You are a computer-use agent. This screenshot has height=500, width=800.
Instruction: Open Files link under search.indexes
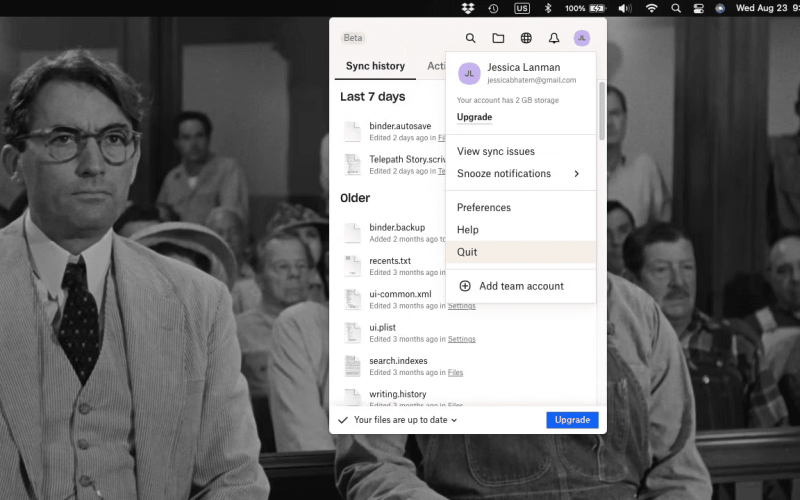(455, 372)
